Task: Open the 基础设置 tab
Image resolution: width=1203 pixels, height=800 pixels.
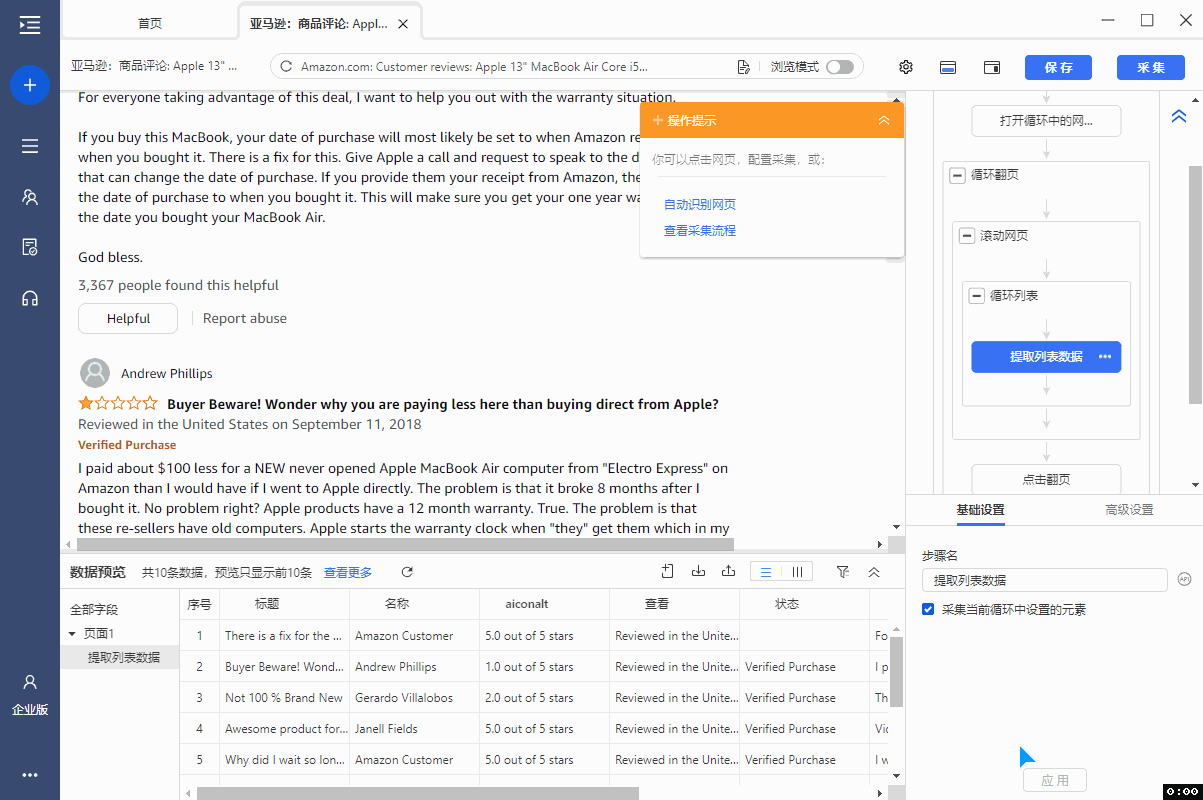Action: (980, 509)
